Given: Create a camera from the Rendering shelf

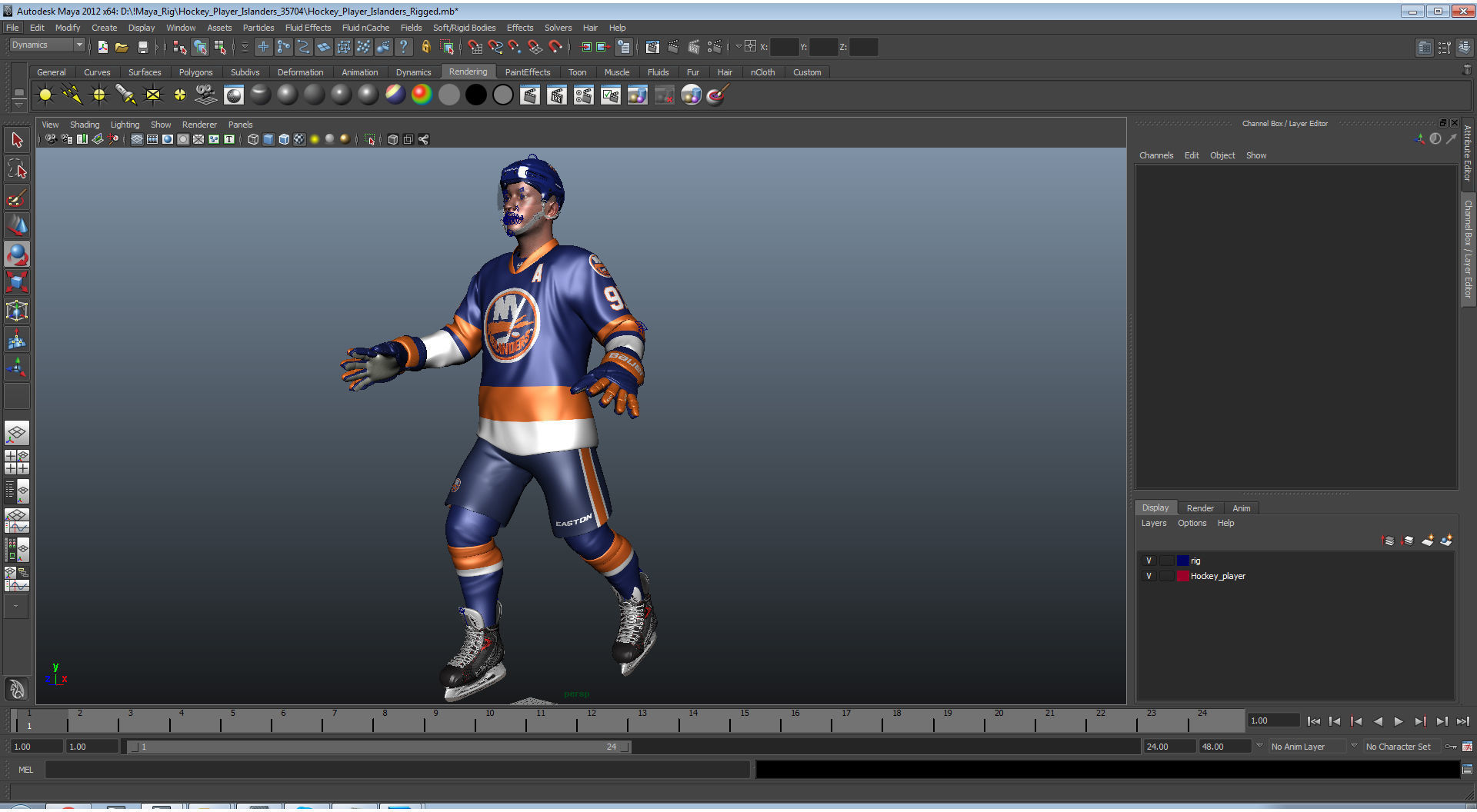Looking at the screenshot, I should (207, 95).
